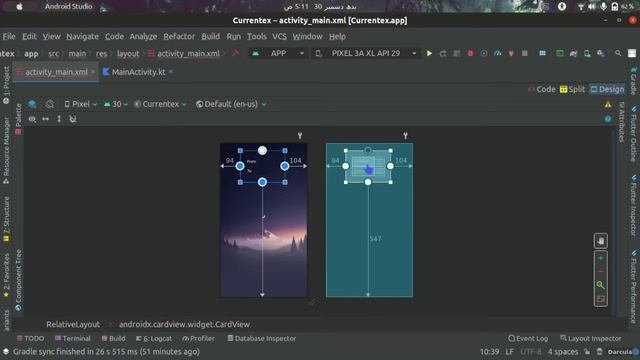This screenshot has height=360, width=640.
Task: Open the Resource Manager side panel
Action: [x=6, y=150]
